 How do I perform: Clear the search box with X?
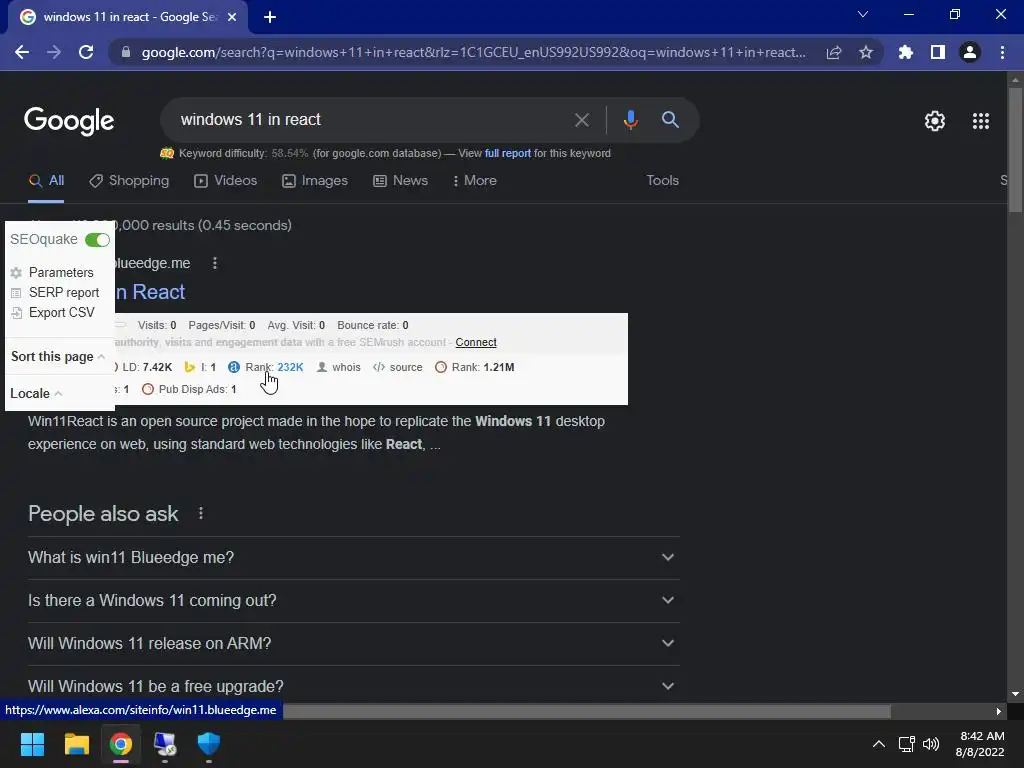coord(581,120)
